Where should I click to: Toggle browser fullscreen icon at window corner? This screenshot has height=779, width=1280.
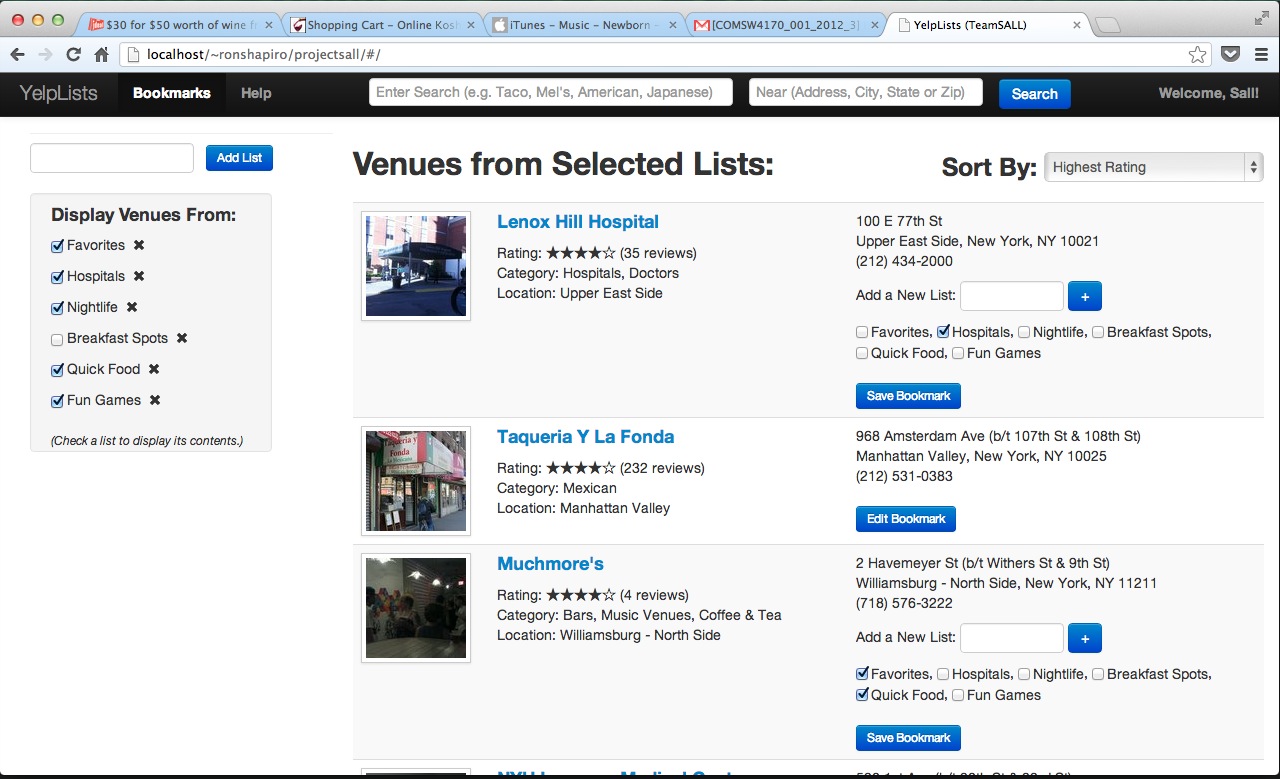tap(1261, 17)
